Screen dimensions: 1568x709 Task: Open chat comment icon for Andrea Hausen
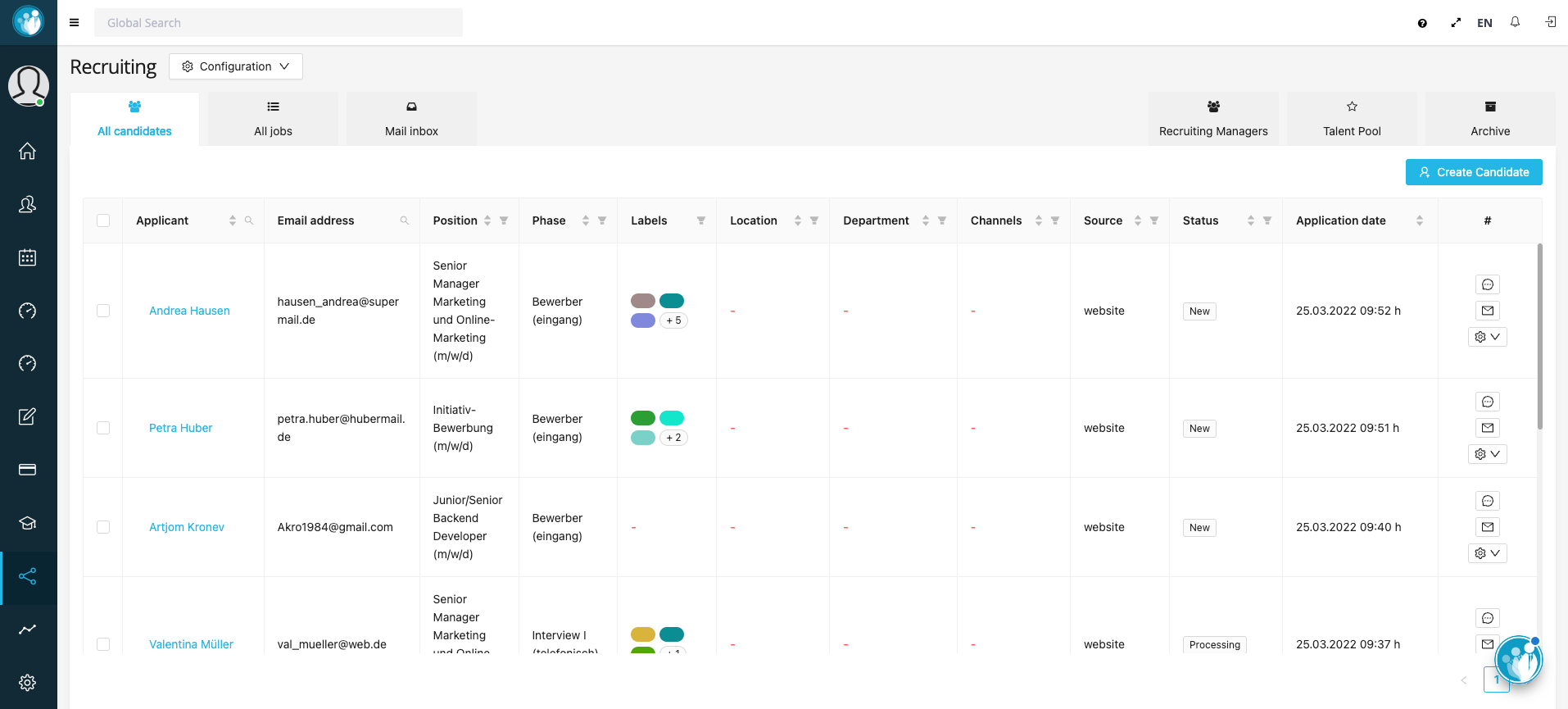1487,284
